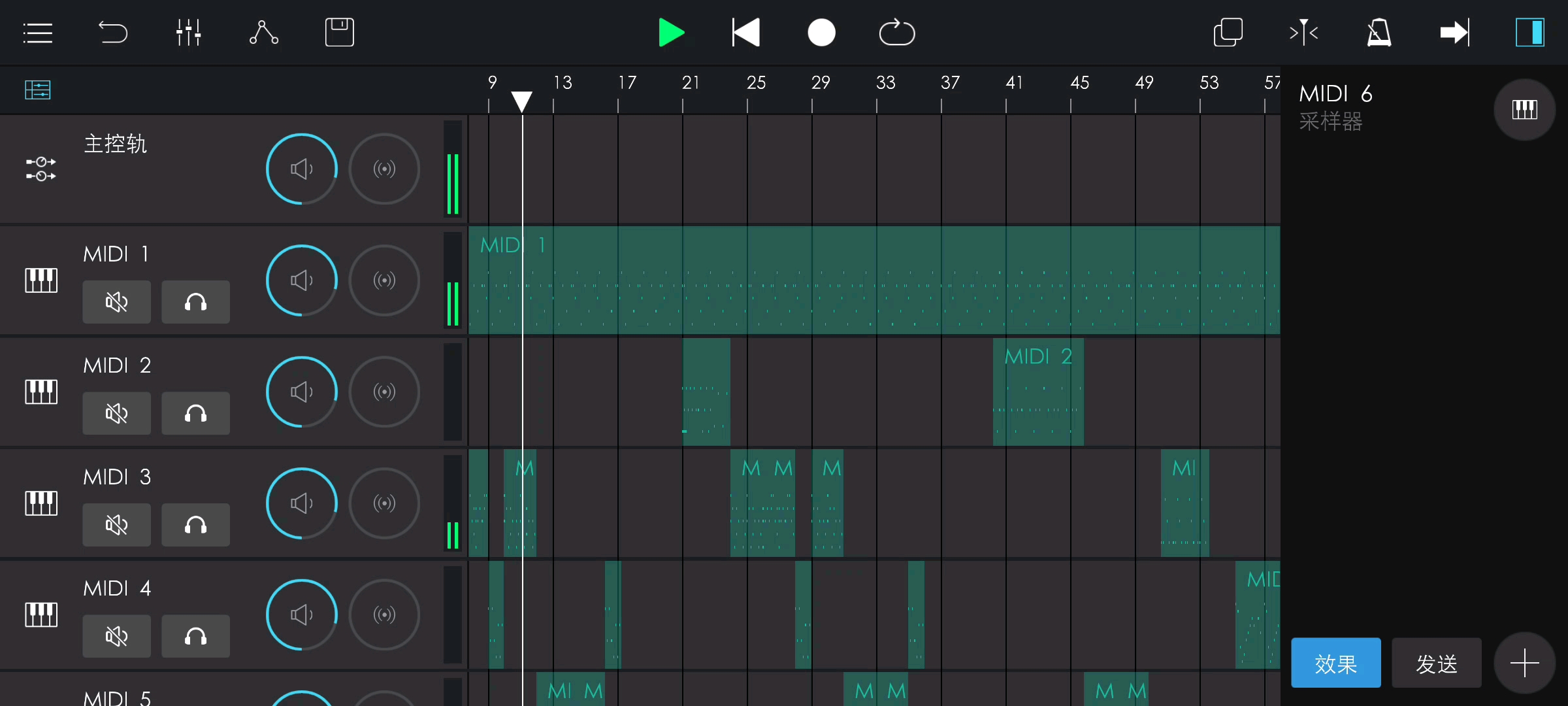Viewport: 1568px width, 706px height.
Task: Solo the MIDI 4 track
Action: click(195, 636)
